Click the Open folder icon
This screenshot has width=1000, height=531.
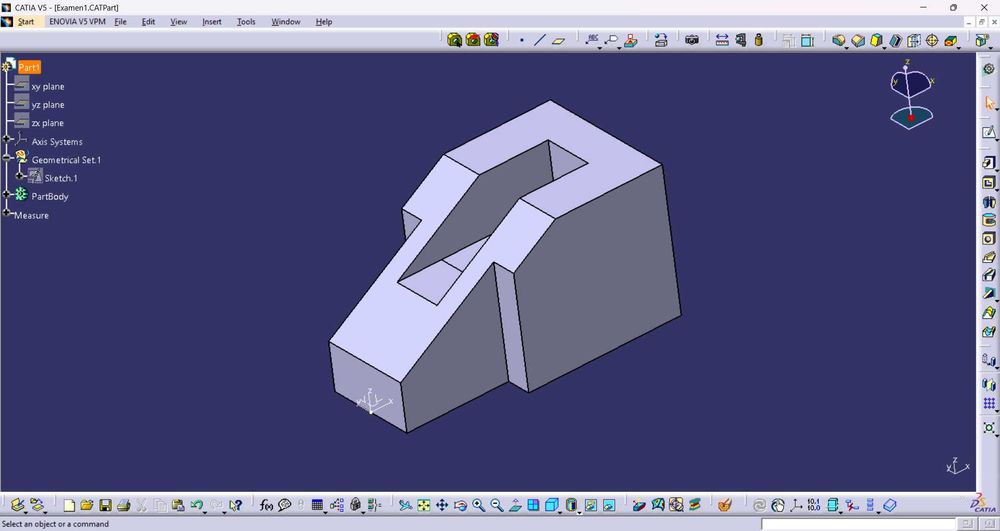[x=87, y=506]
